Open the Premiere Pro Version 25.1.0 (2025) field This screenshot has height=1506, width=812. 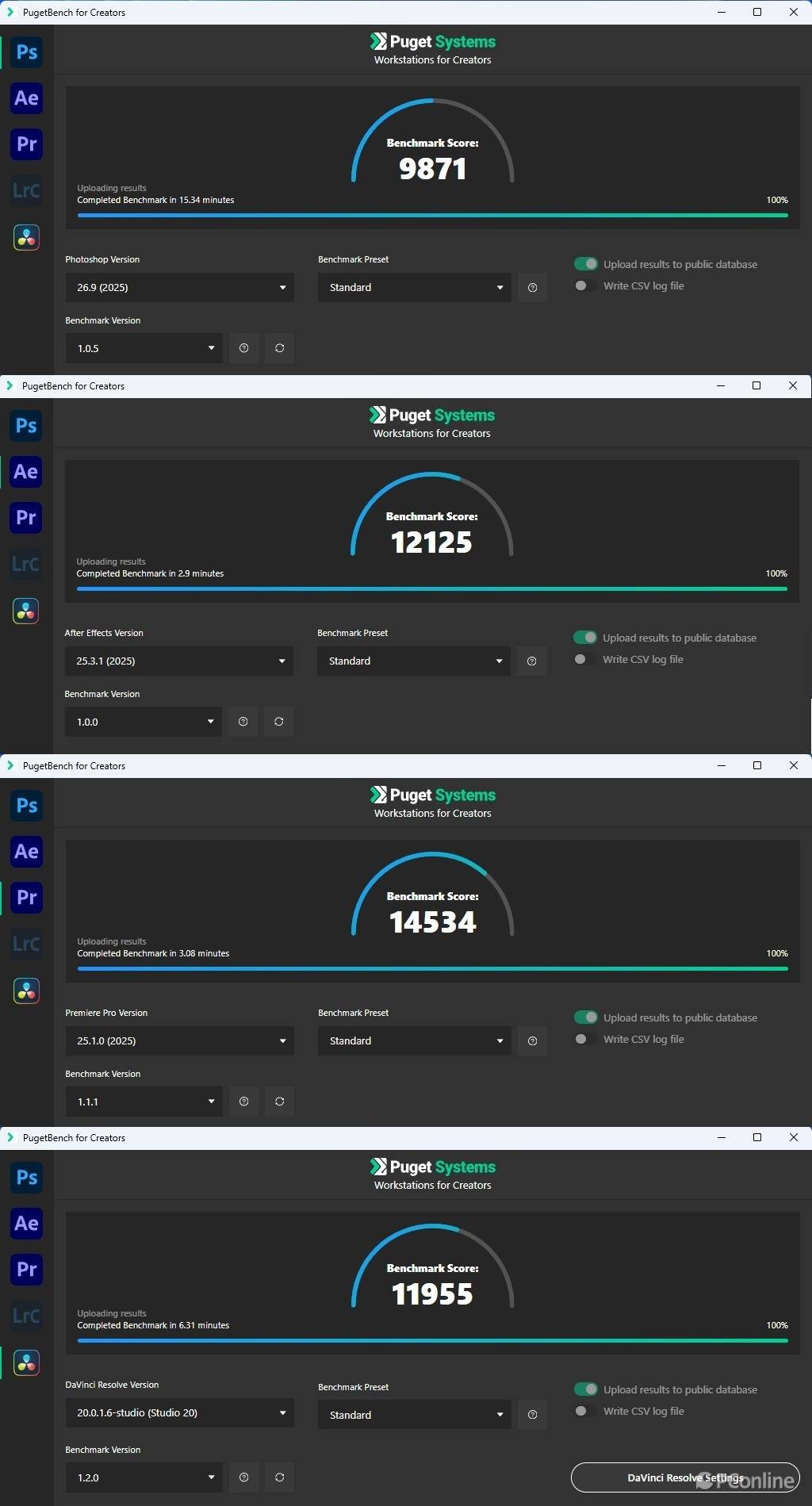point(179,1040)
